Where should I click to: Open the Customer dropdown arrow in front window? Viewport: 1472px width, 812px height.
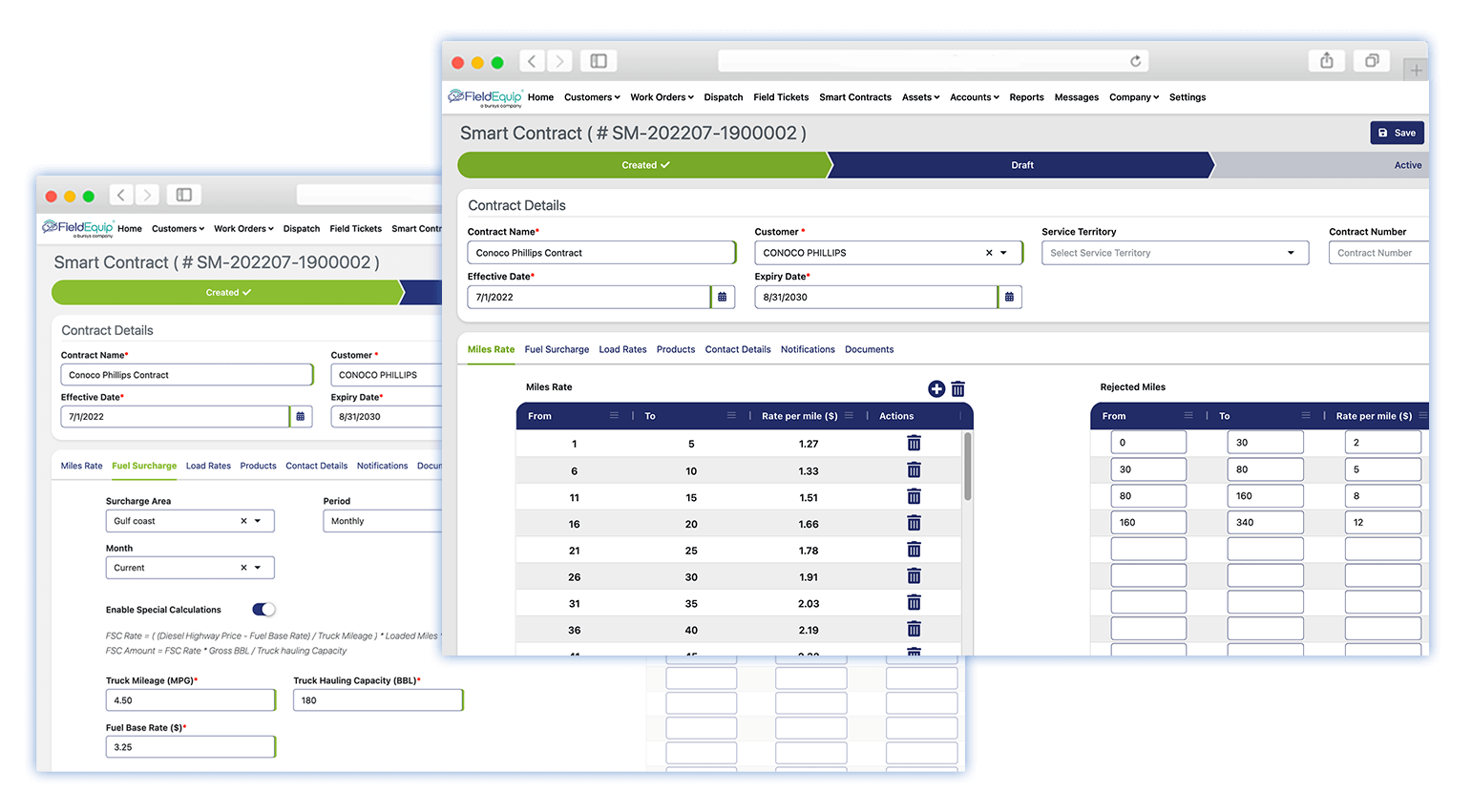click(x=1003, y=253)
